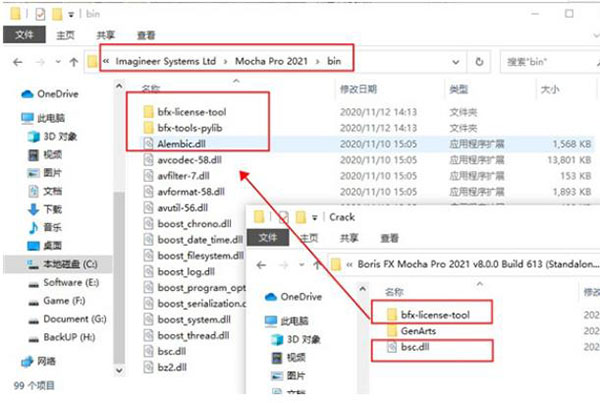This screenshot has width=600, height=403.
Task: Select avformat-58.dll file
Action: (x=184, y=192)
